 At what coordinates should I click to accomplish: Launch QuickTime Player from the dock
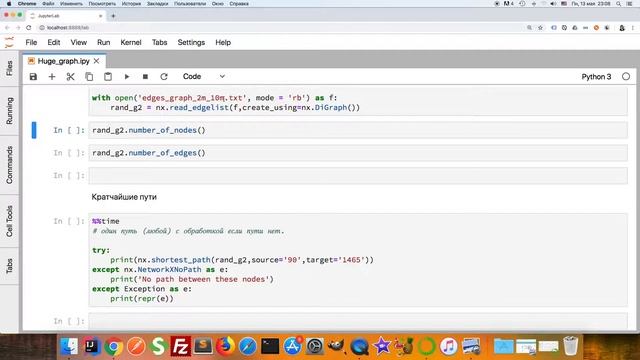(x=359, y=347)
